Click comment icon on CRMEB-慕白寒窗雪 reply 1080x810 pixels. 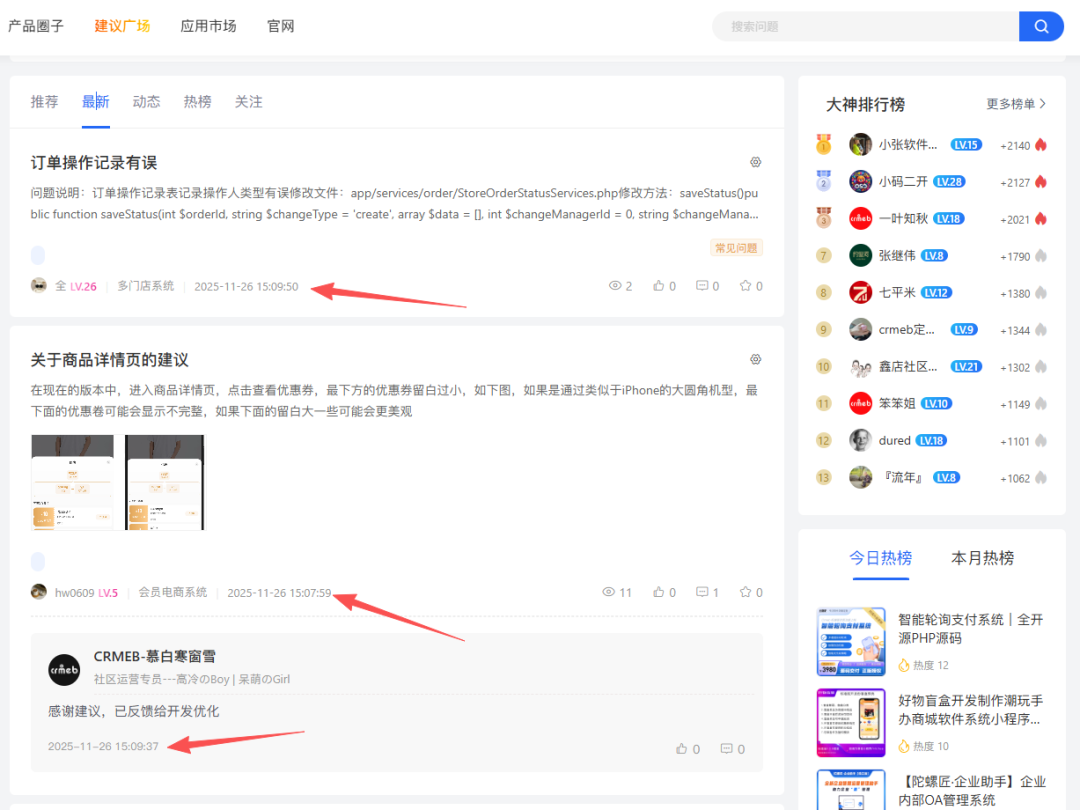tap(732, 748)
